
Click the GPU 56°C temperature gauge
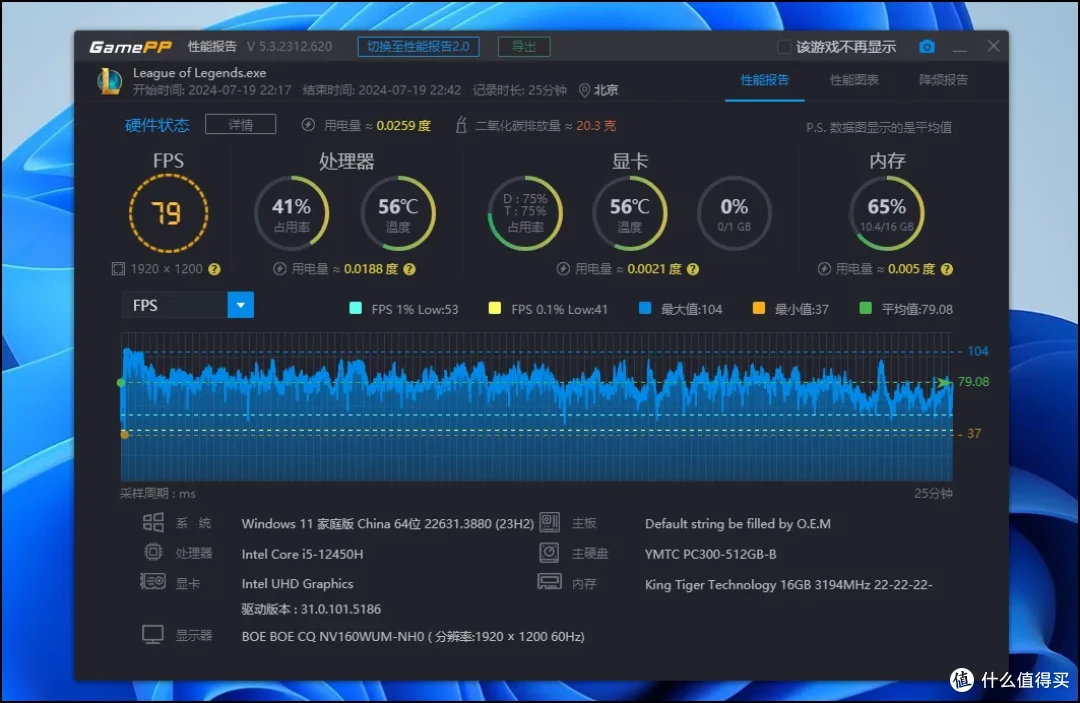pyautogui.click(x=630, y=213)
